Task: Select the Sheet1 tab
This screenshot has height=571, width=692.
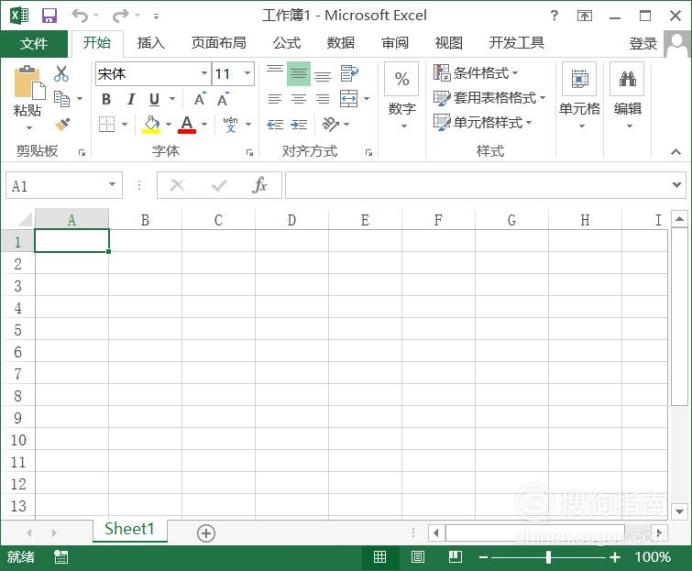Action: [x=130, y=529]
